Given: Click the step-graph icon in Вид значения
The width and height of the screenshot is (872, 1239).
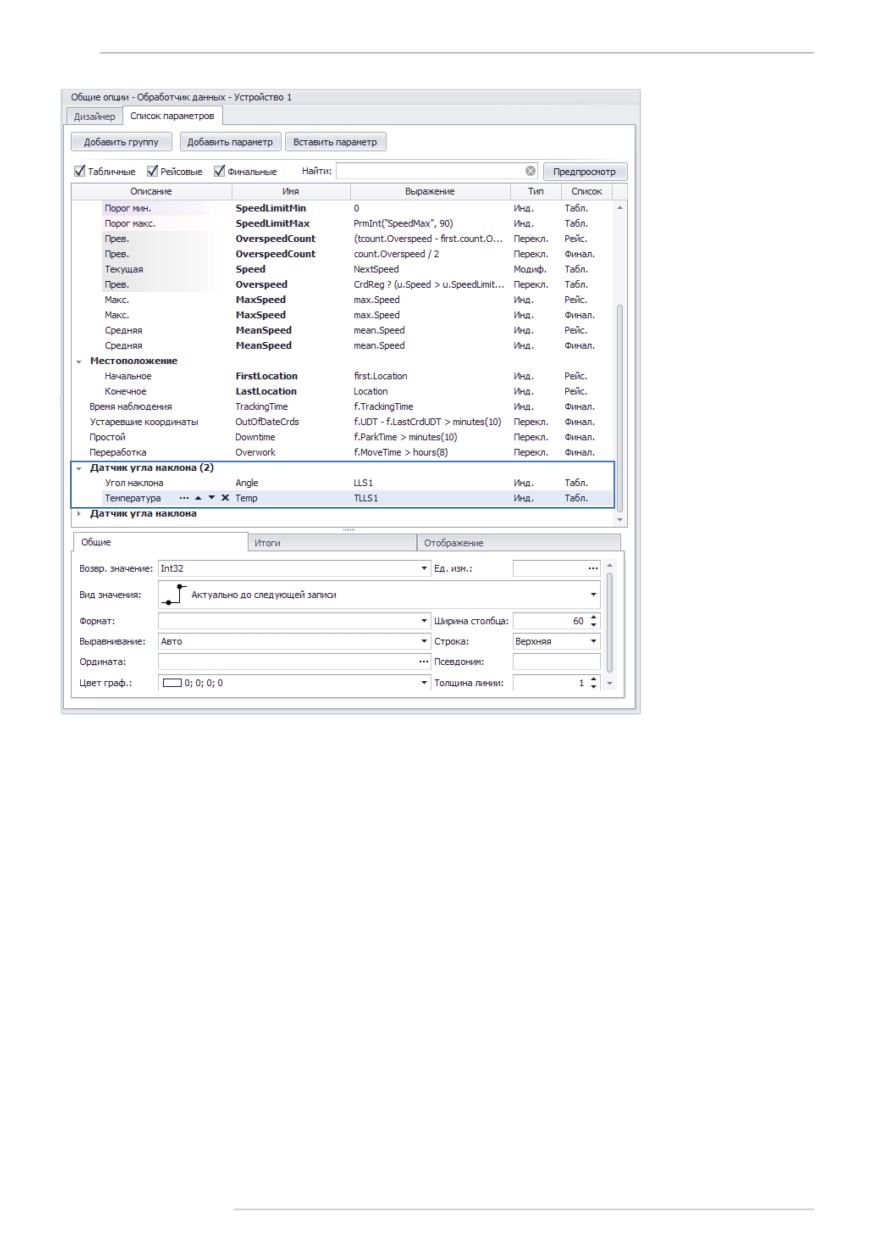Looking at the screenshot, I should click(x=176, y=594).
